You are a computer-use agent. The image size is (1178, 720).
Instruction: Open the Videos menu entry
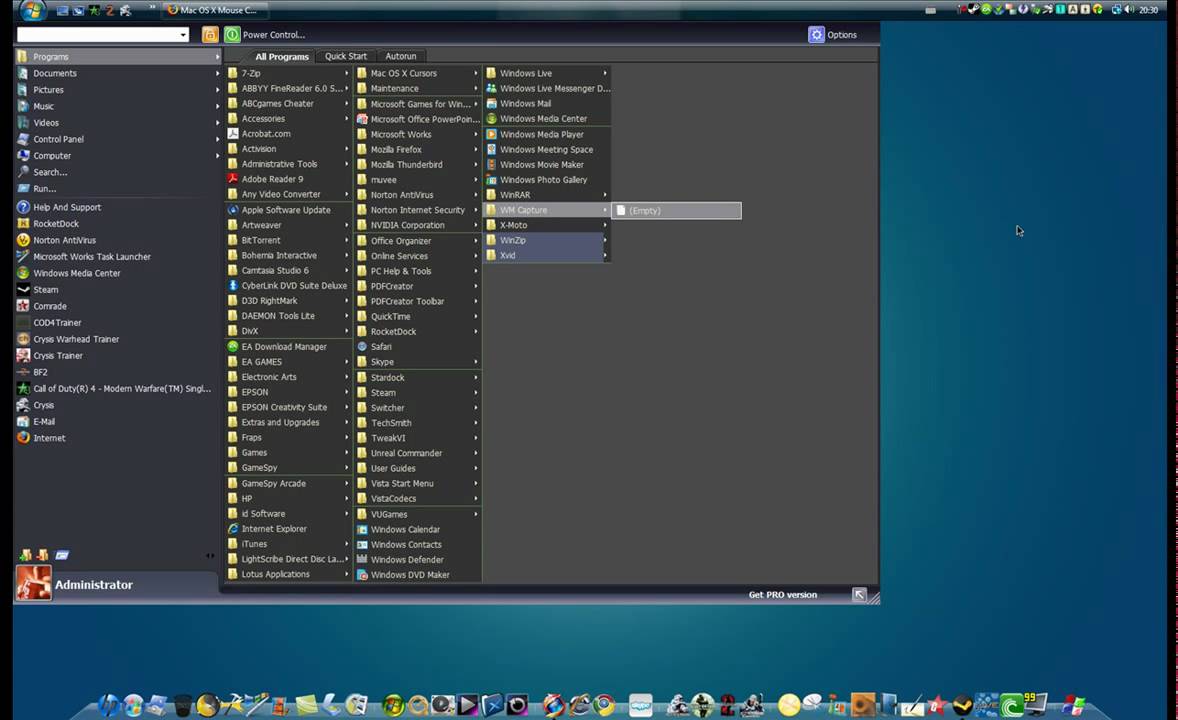[117, 123]
